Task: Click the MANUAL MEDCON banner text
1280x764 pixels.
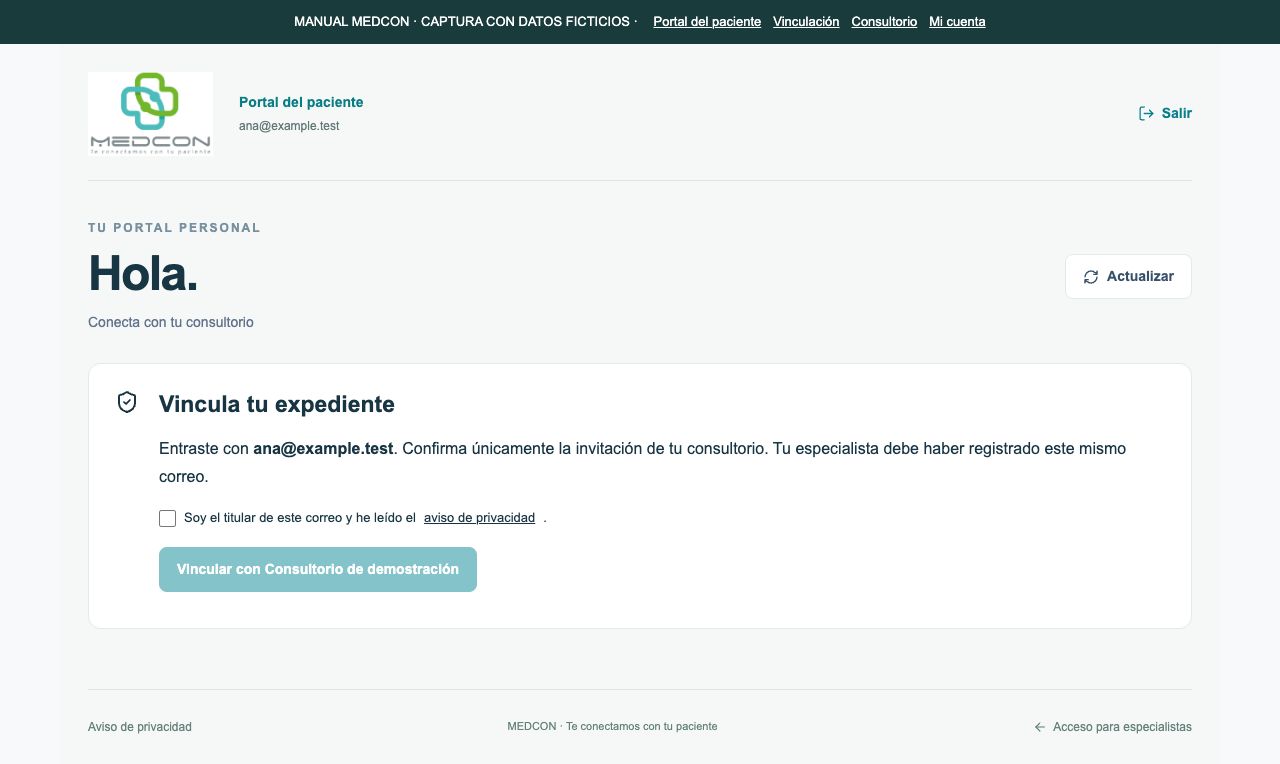Action: 466,22
